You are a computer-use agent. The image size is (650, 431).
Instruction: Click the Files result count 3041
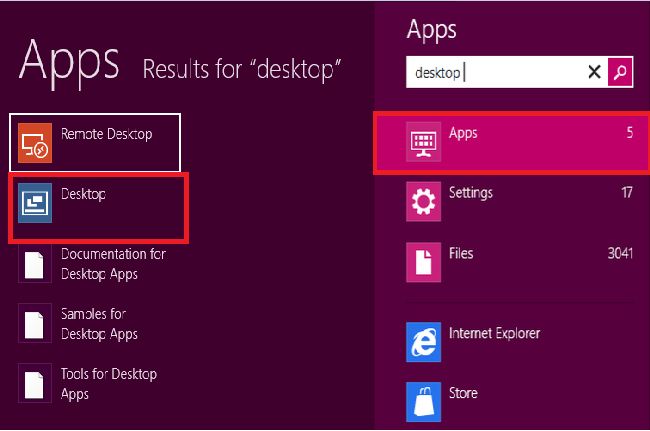pyautogui.click(x=620, y=253)
